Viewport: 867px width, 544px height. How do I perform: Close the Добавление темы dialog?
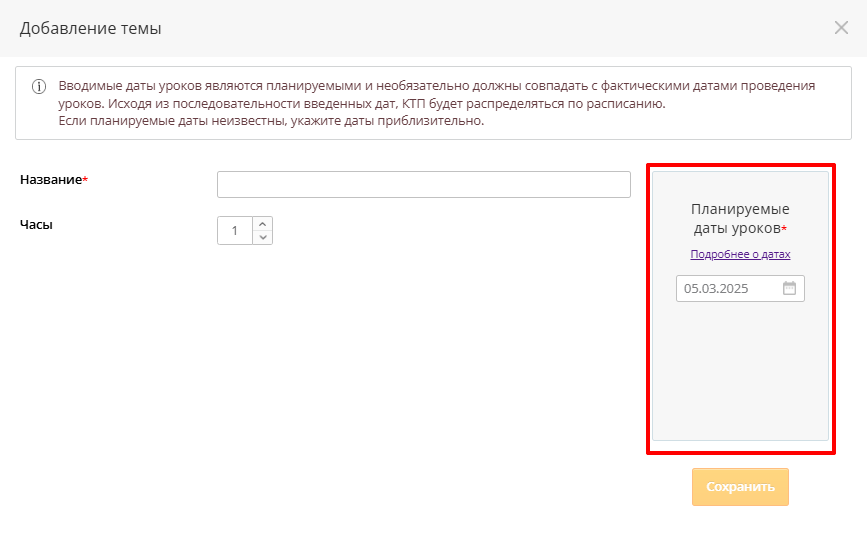841,27
